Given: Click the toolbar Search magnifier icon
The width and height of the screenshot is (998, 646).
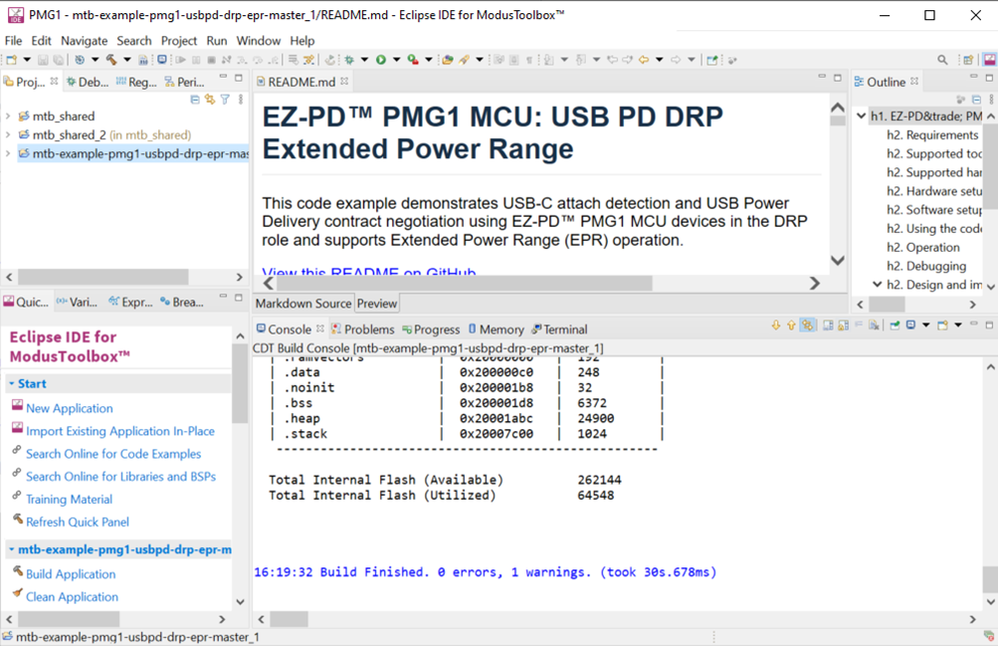Looking at the screenshot, I should 942,60.
